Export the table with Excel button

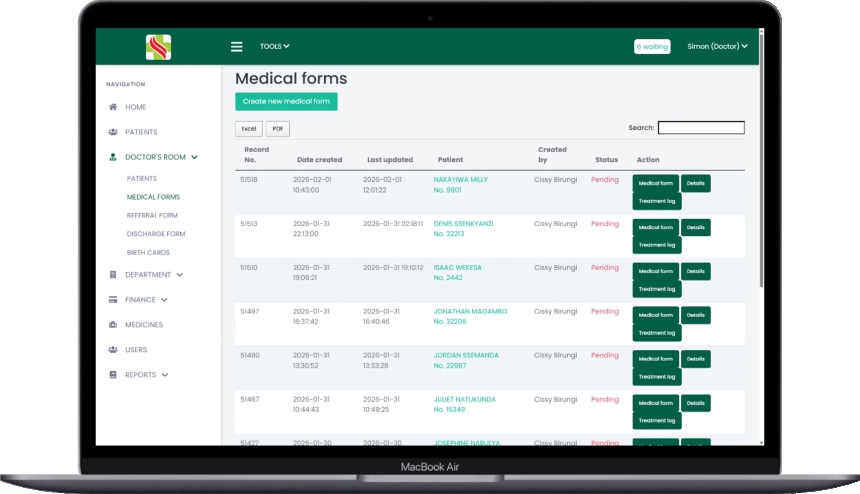pos(249,129)
